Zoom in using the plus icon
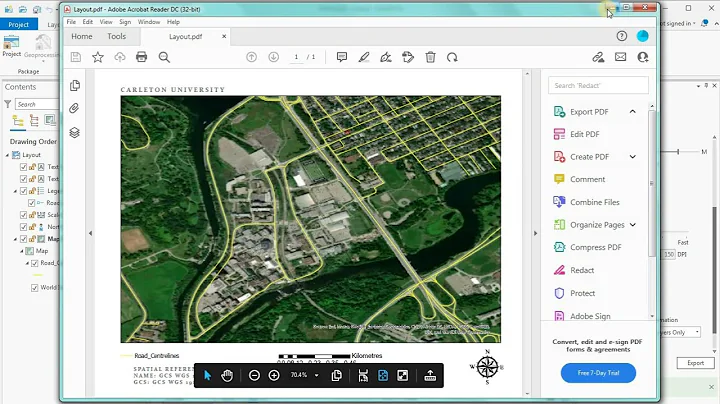 point(274,376)
